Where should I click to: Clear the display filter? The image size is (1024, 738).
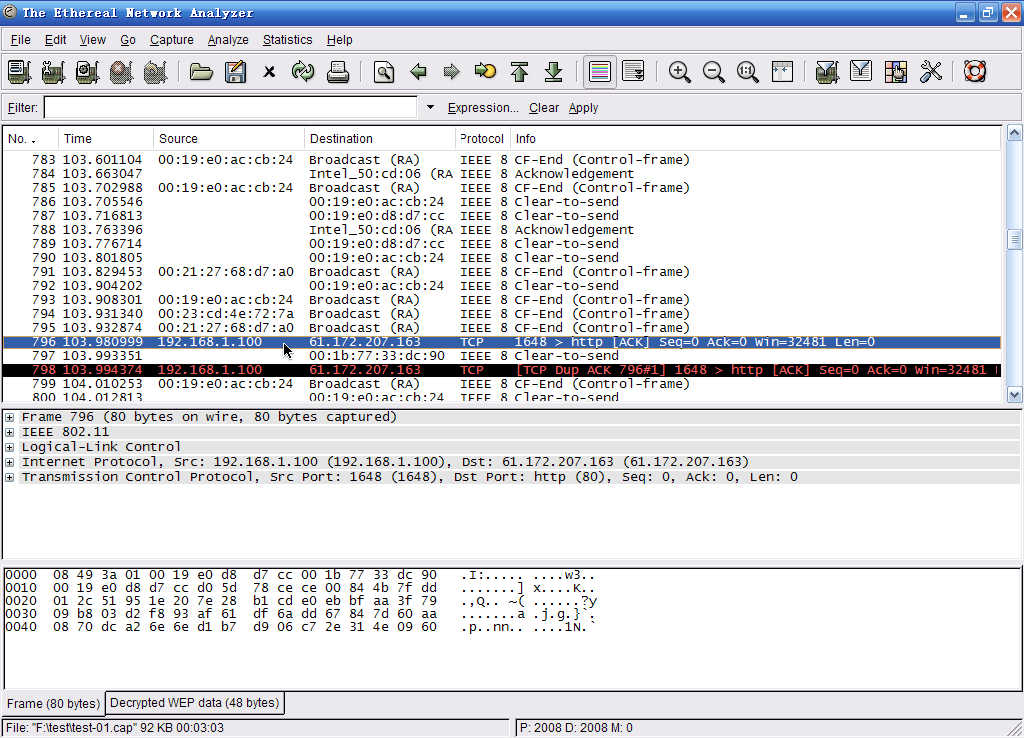pos(544,108)
